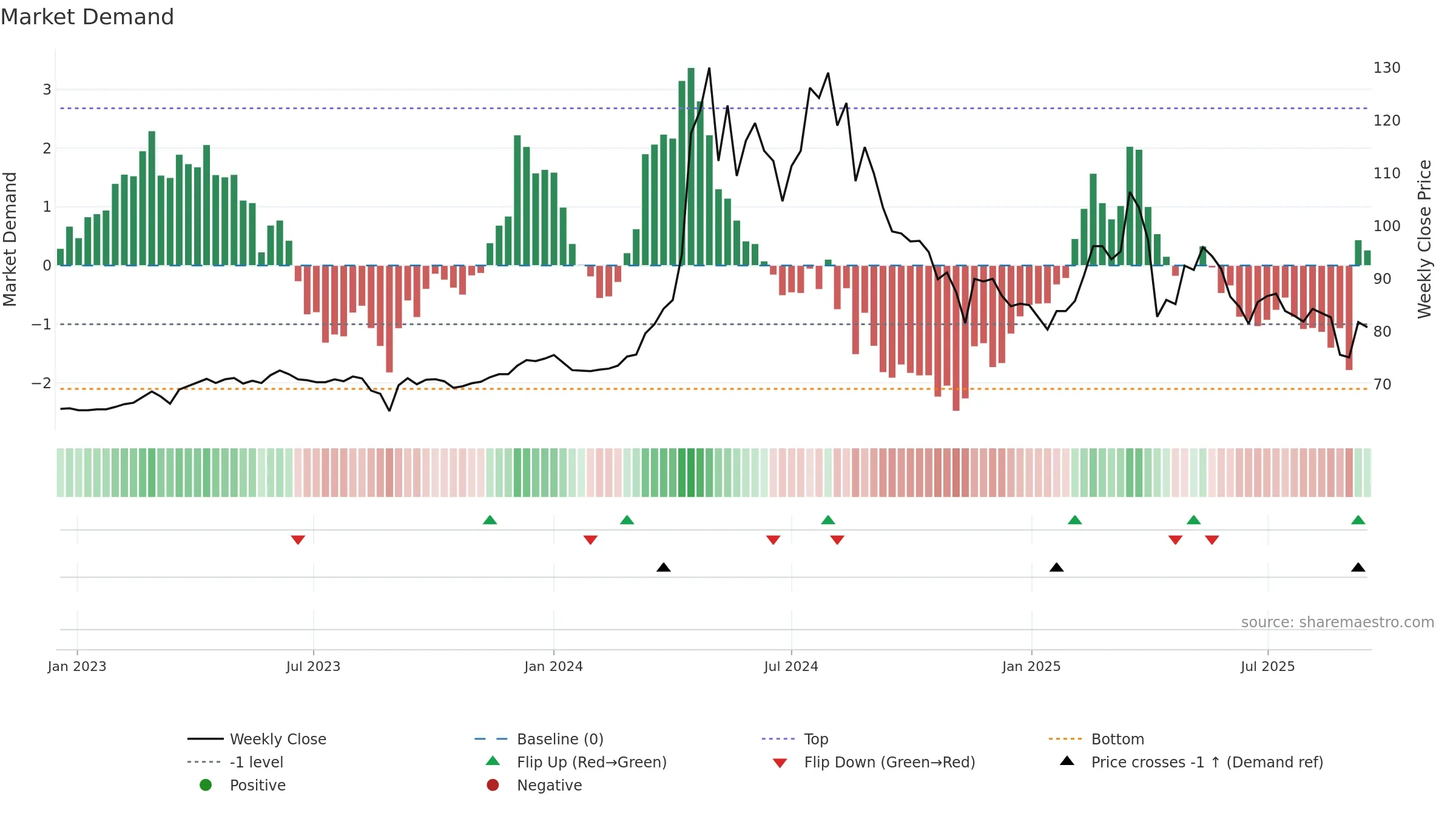Click black price-cross triangle at far right
Image resolution: width=1456 pixels, height=819 pixels.
(1358, 567)
